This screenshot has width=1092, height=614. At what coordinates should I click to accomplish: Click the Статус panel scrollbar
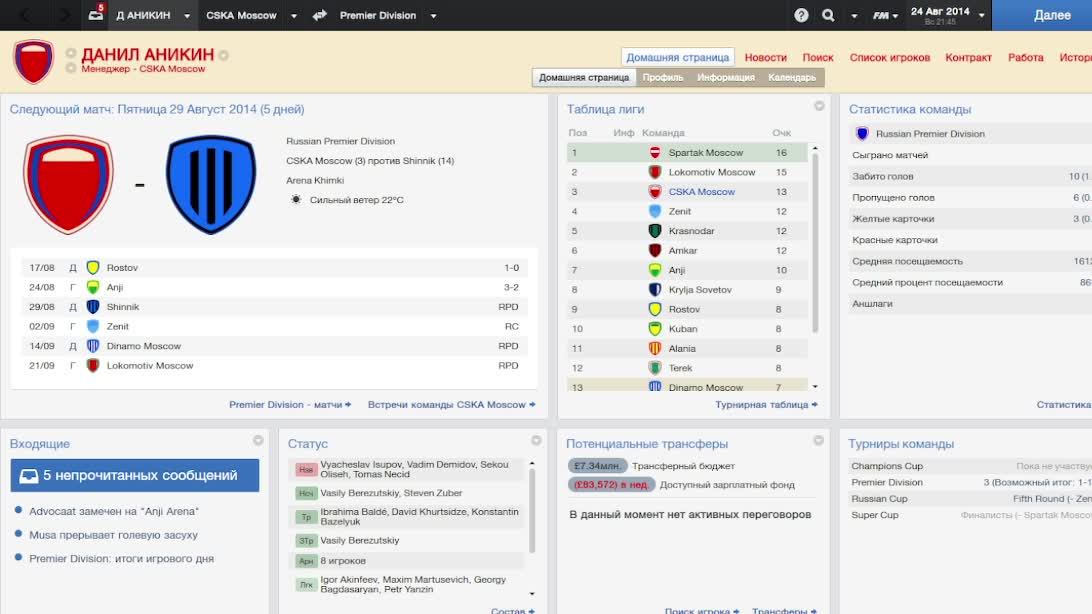(532, 510)
